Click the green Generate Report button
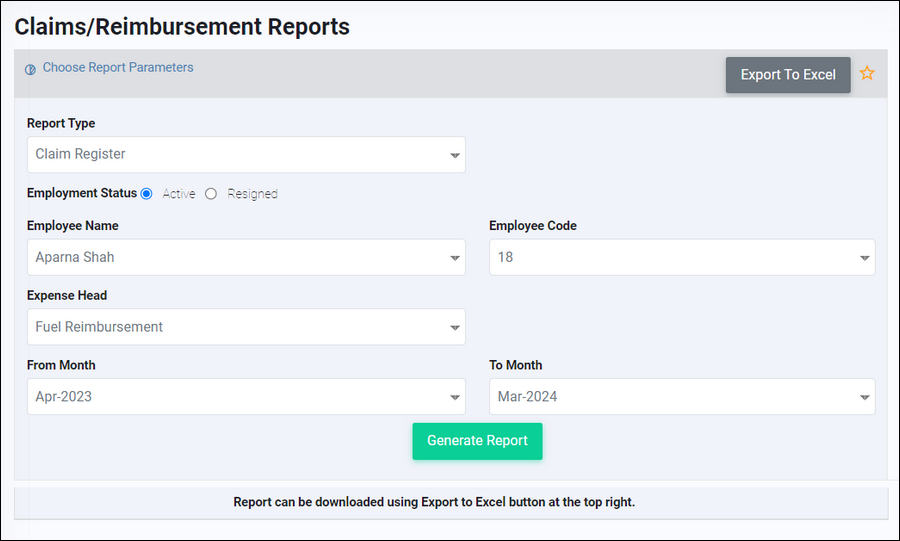This screenshot has height=541, width=900. [477, 441]
